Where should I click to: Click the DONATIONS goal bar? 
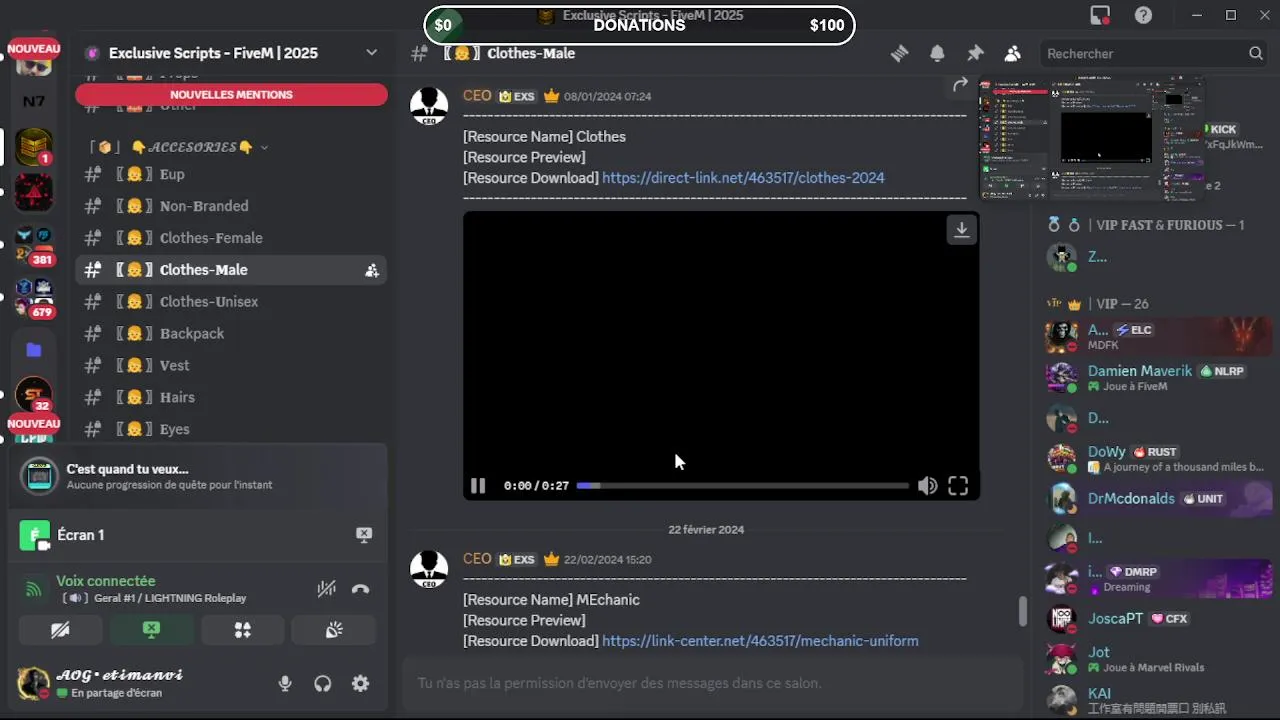tap(640, 25)
